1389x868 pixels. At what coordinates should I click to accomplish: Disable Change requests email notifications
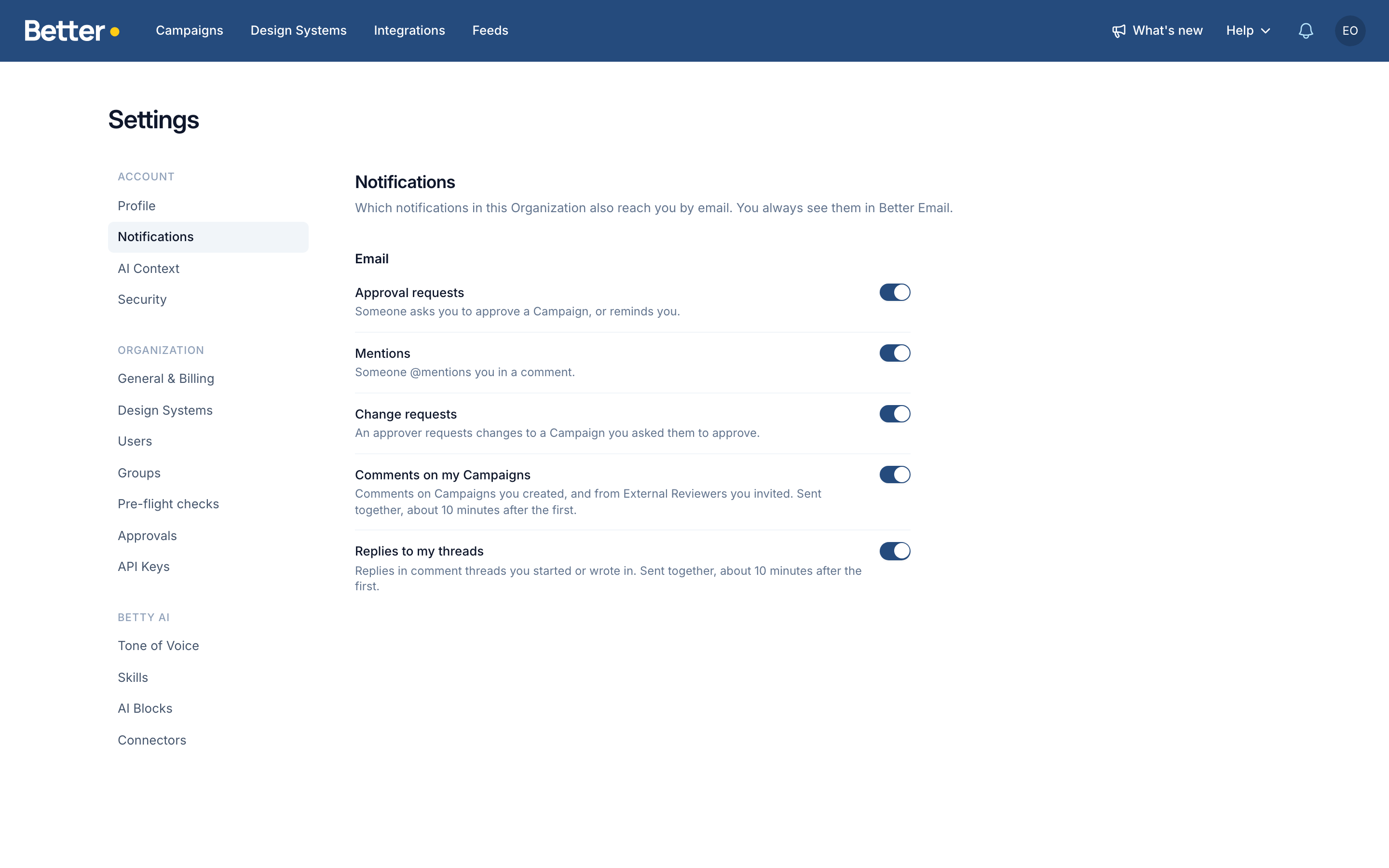tap(895, 414)
